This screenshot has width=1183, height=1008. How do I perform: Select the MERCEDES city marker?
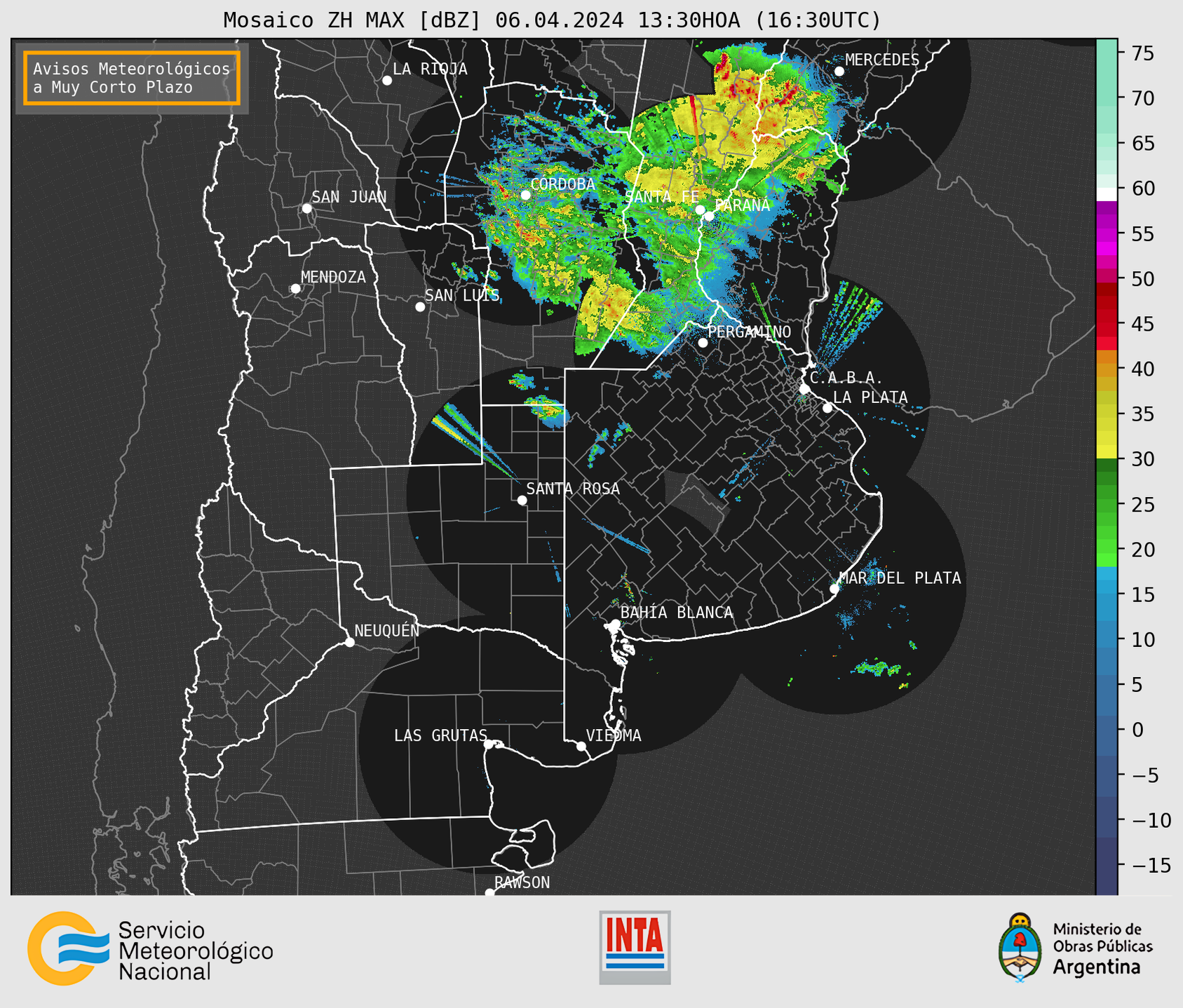coord(839,71)
